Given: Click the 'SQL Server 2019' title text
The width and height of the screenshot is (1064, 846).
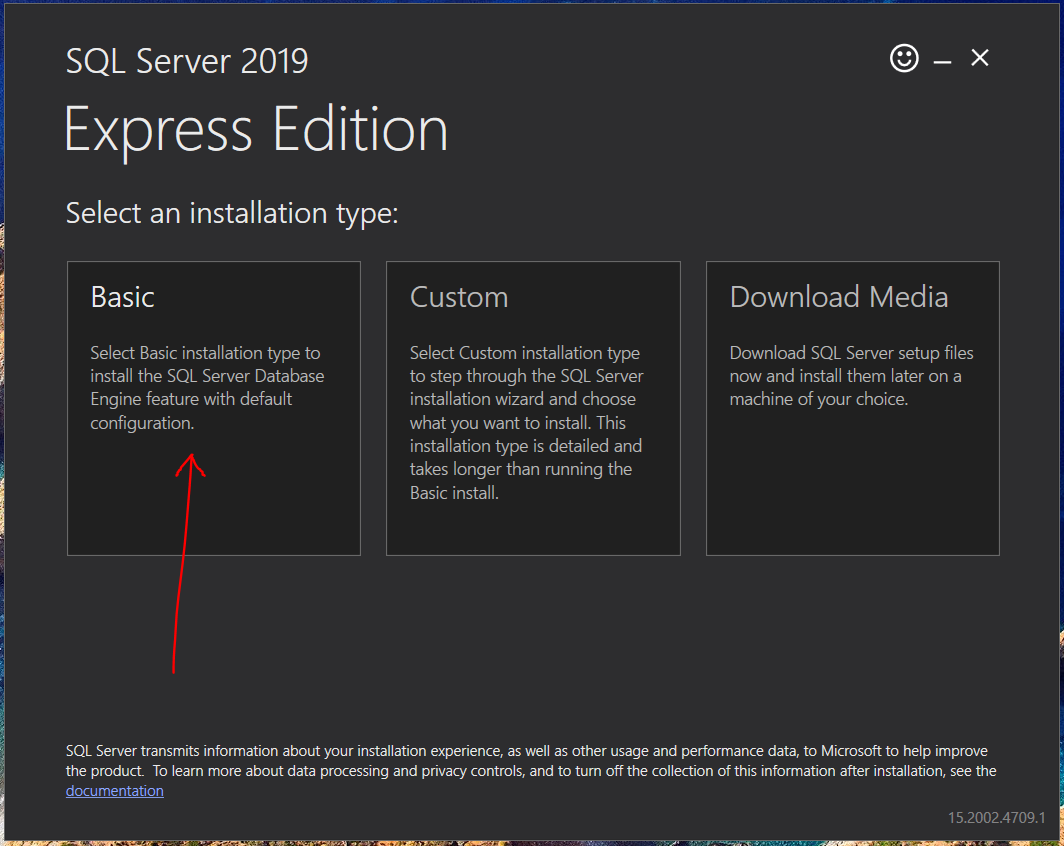Looking at the screenshot, I should [187, 61].
